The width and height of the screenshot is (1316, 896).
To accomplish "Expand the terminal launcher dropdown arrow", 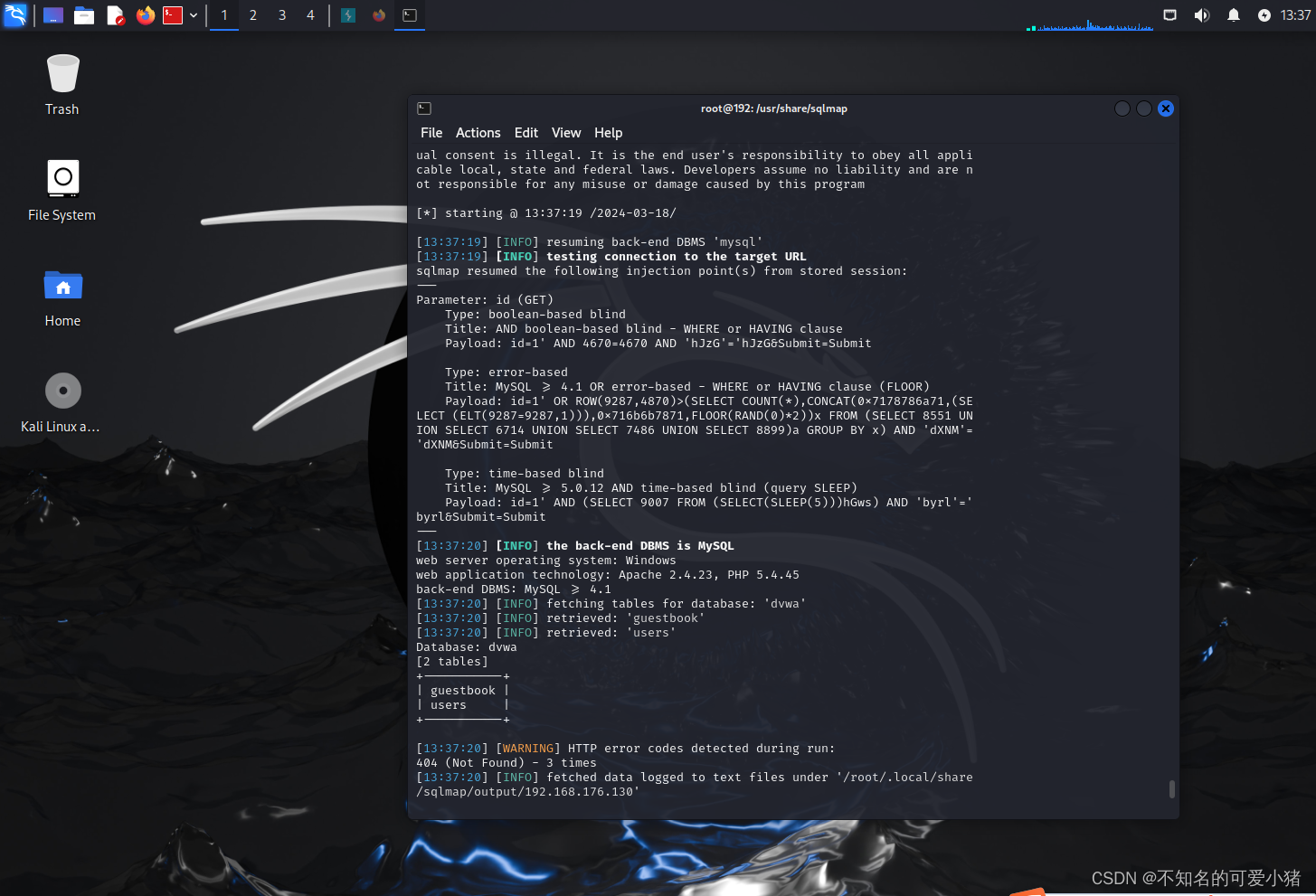I will click(194, 15).
